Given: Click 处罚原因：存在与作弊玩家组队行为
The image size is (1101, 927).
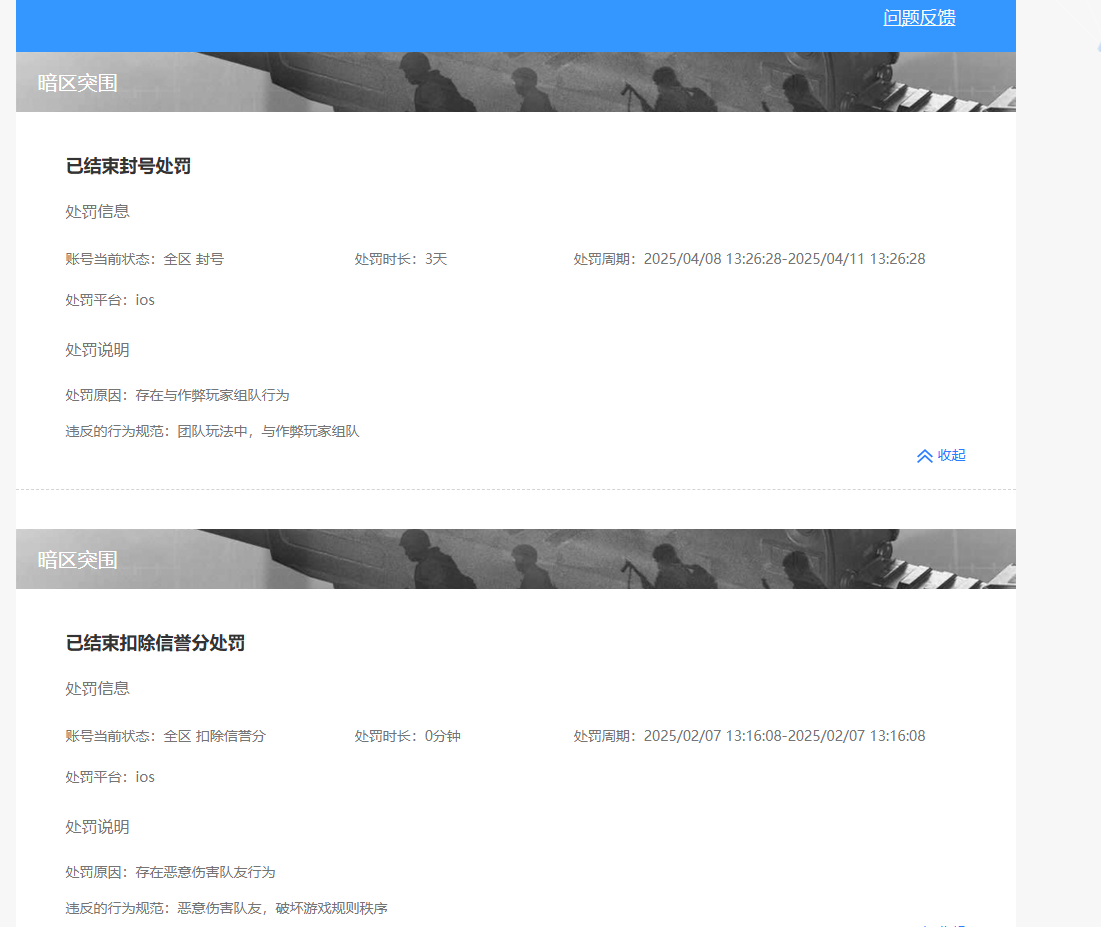Looking at the screenshot, I should click(x=178, y=395).
